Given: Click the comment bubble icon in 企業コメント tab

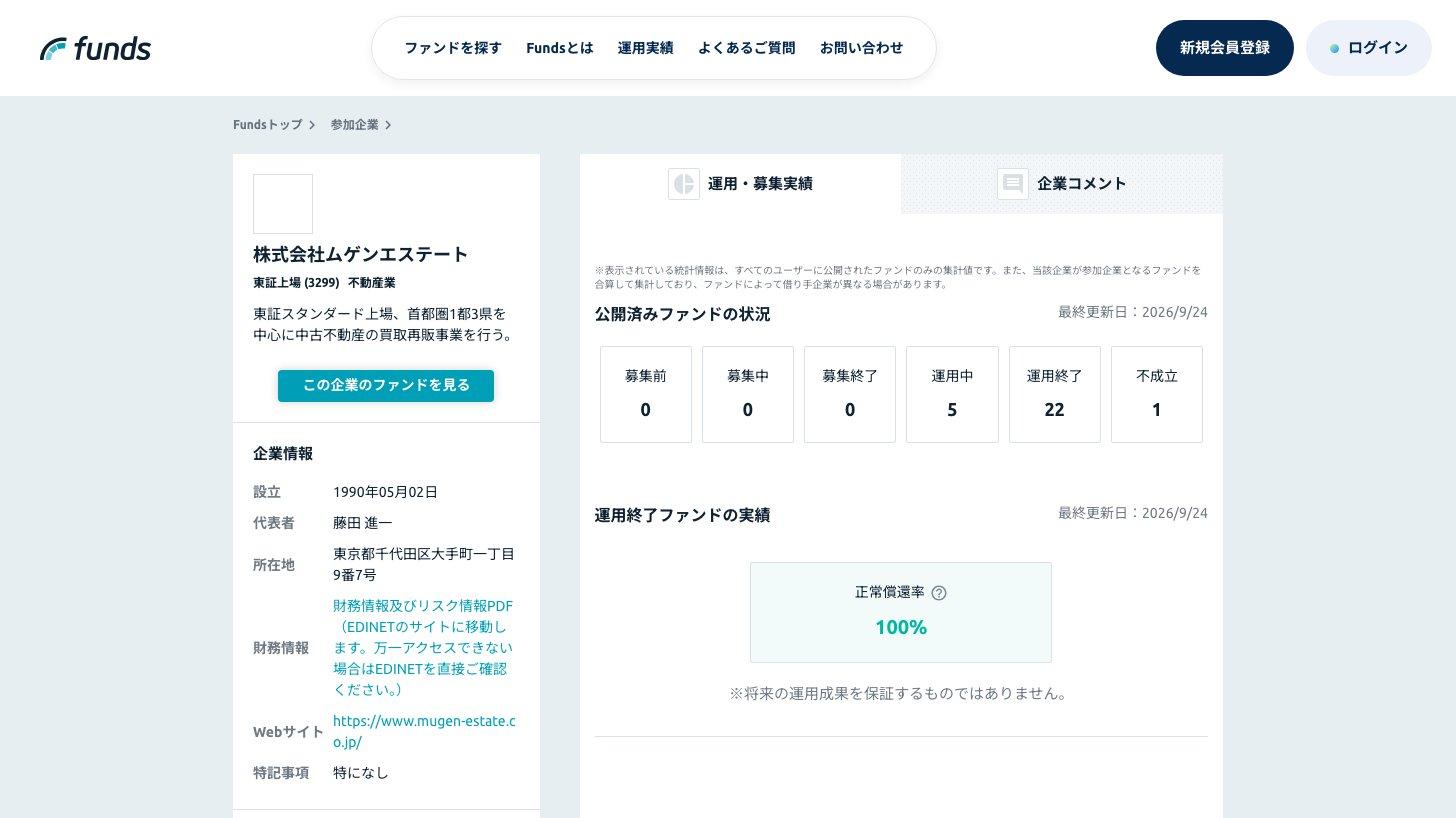Looking at the screenshot, I should (1013, 184).
